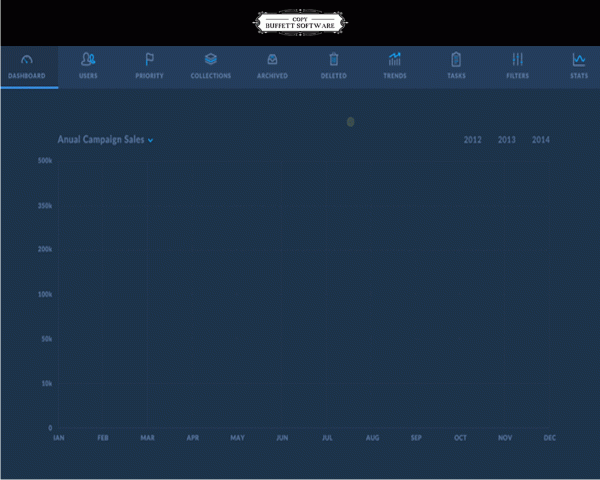Switch chart to year 2013
The width and height of the screenshot is (600, 480).
[x=507, y=140]
